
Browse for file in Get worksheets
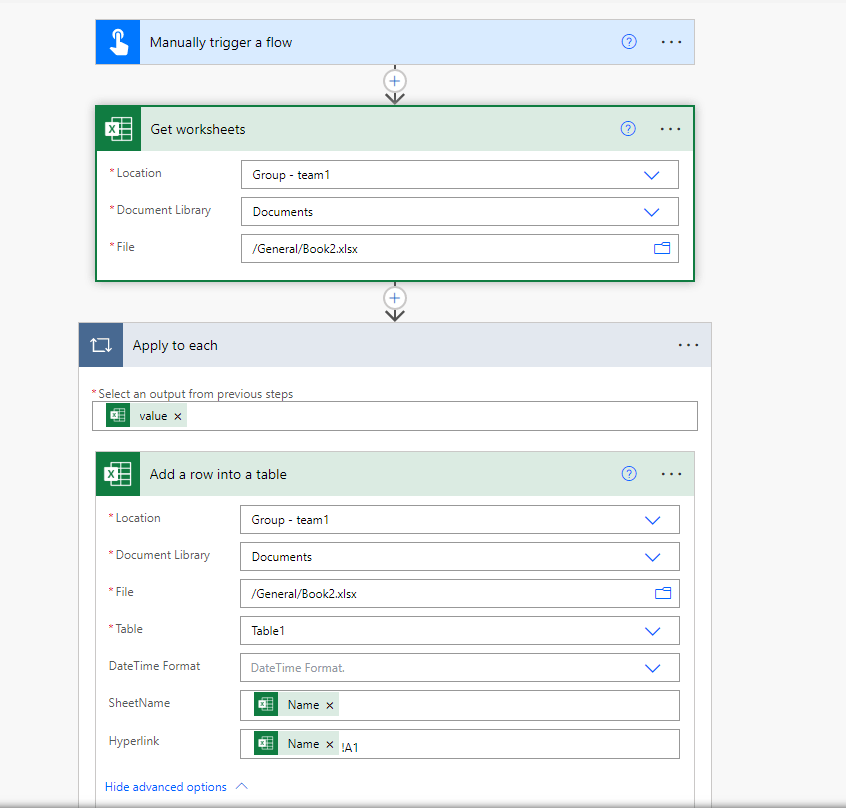661,248
